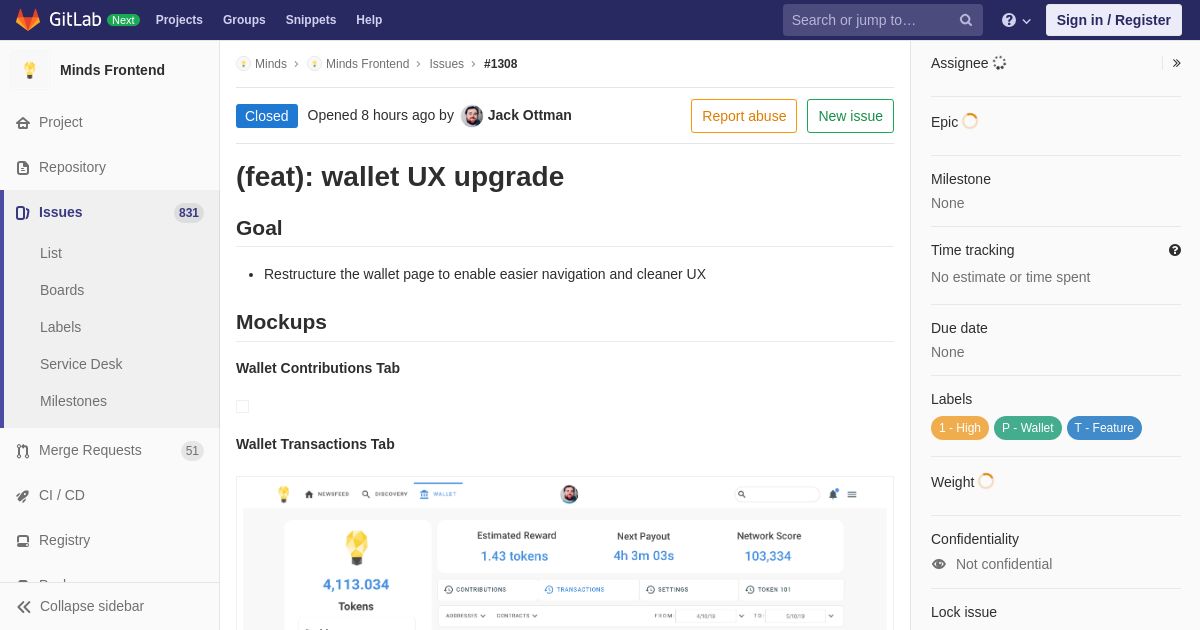Open the issues List sub-item
Image resolution: width=1200 pixels, height=630 pixels.
[x=51, y=253]
